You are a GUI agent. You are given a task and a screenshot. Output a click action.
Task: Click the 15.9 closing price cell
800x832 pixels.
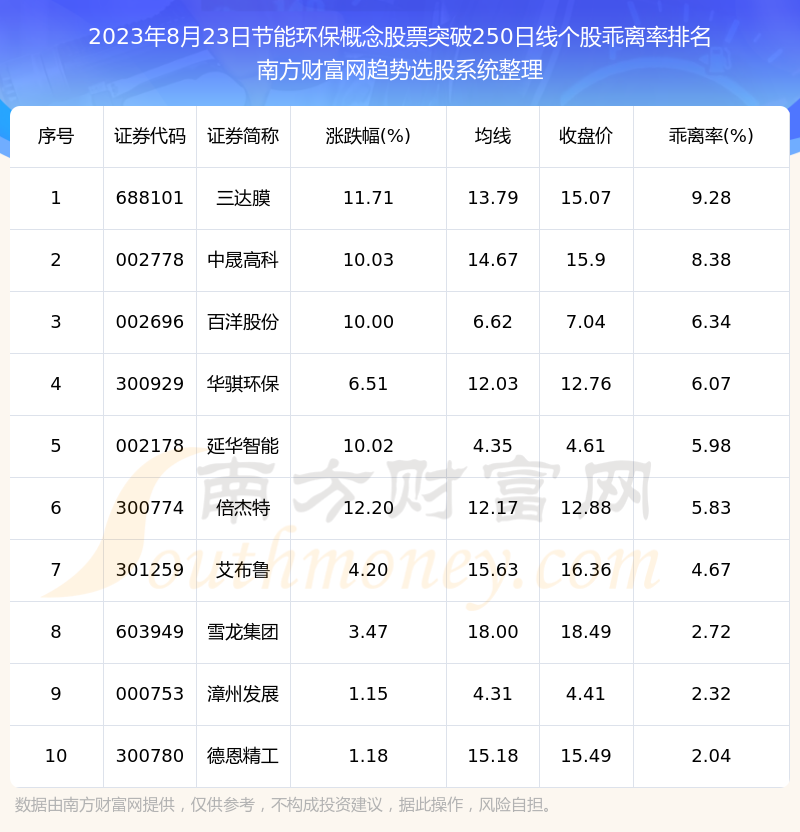coord(586,260)
